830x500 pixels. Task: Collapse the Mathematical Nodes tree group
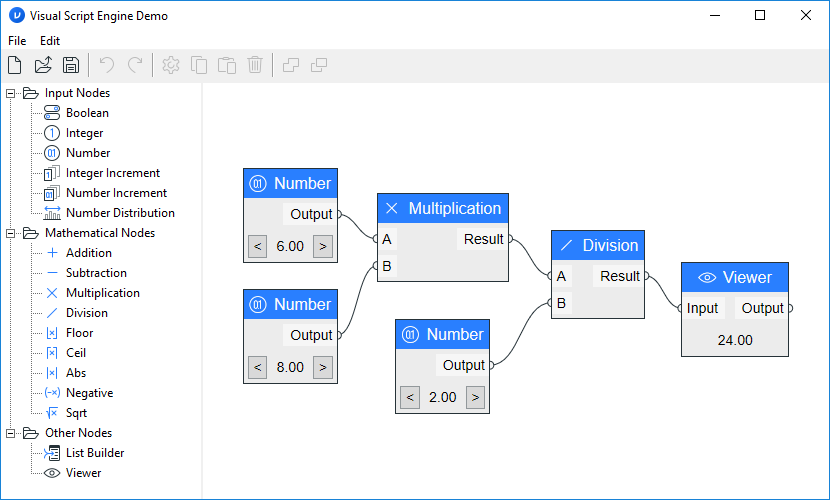tap(12, 233)
